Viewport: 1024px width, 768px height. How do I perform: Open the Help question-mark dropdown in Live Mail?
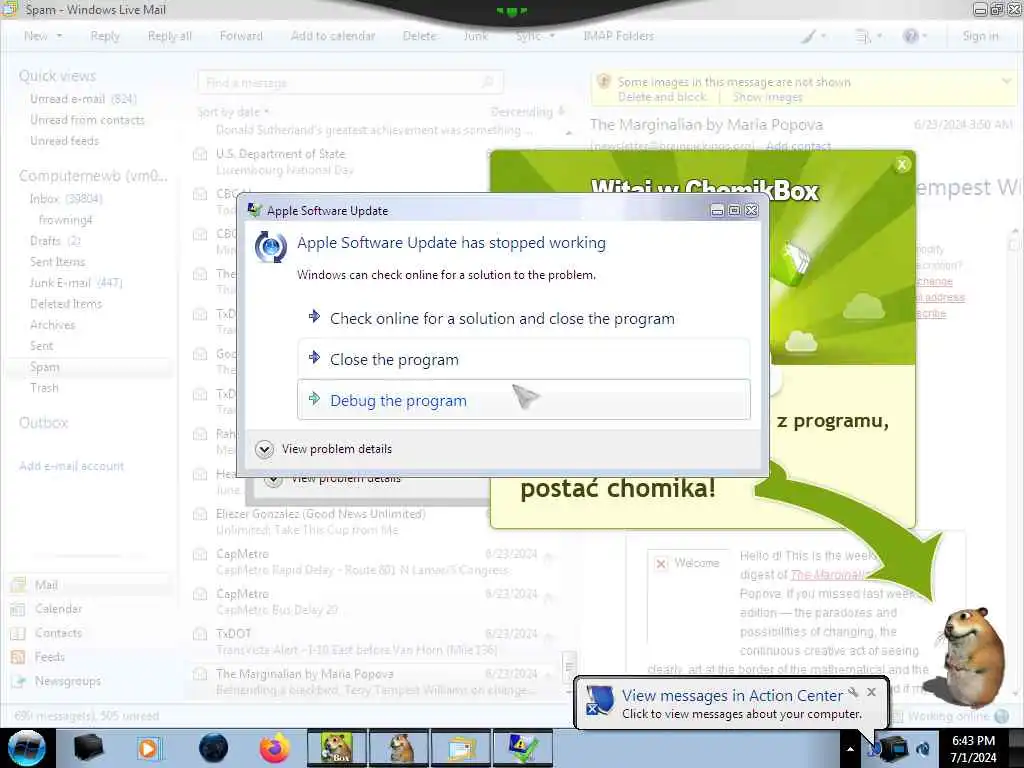915,36
